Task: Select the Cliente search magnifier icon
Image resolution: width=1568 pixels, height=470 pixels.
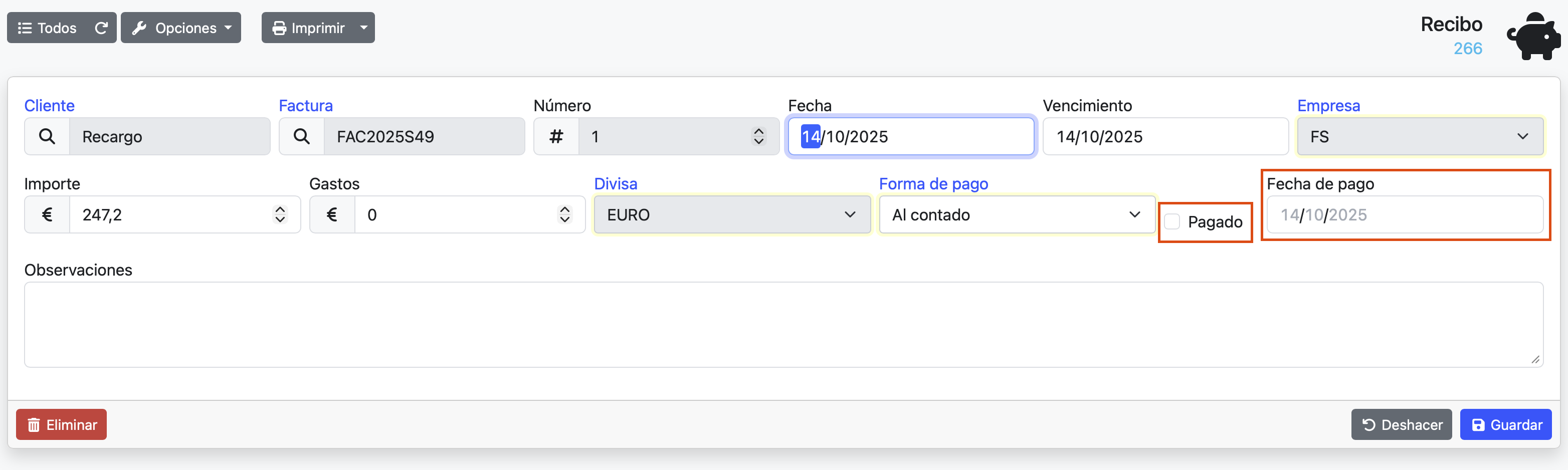Action: point(47,136)
